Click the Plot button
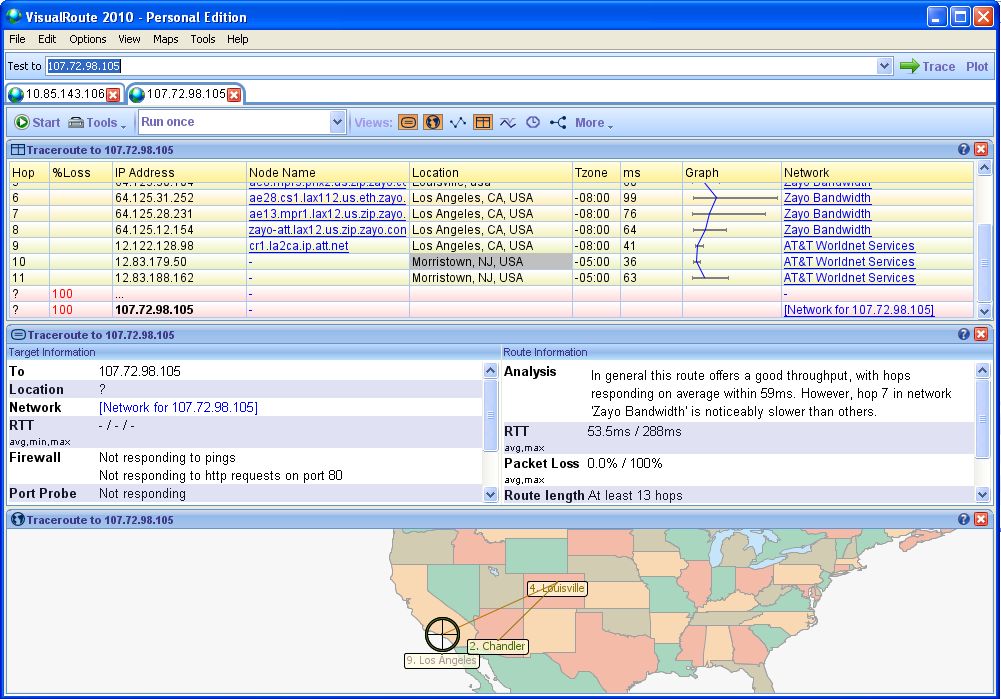 (977, 66)
